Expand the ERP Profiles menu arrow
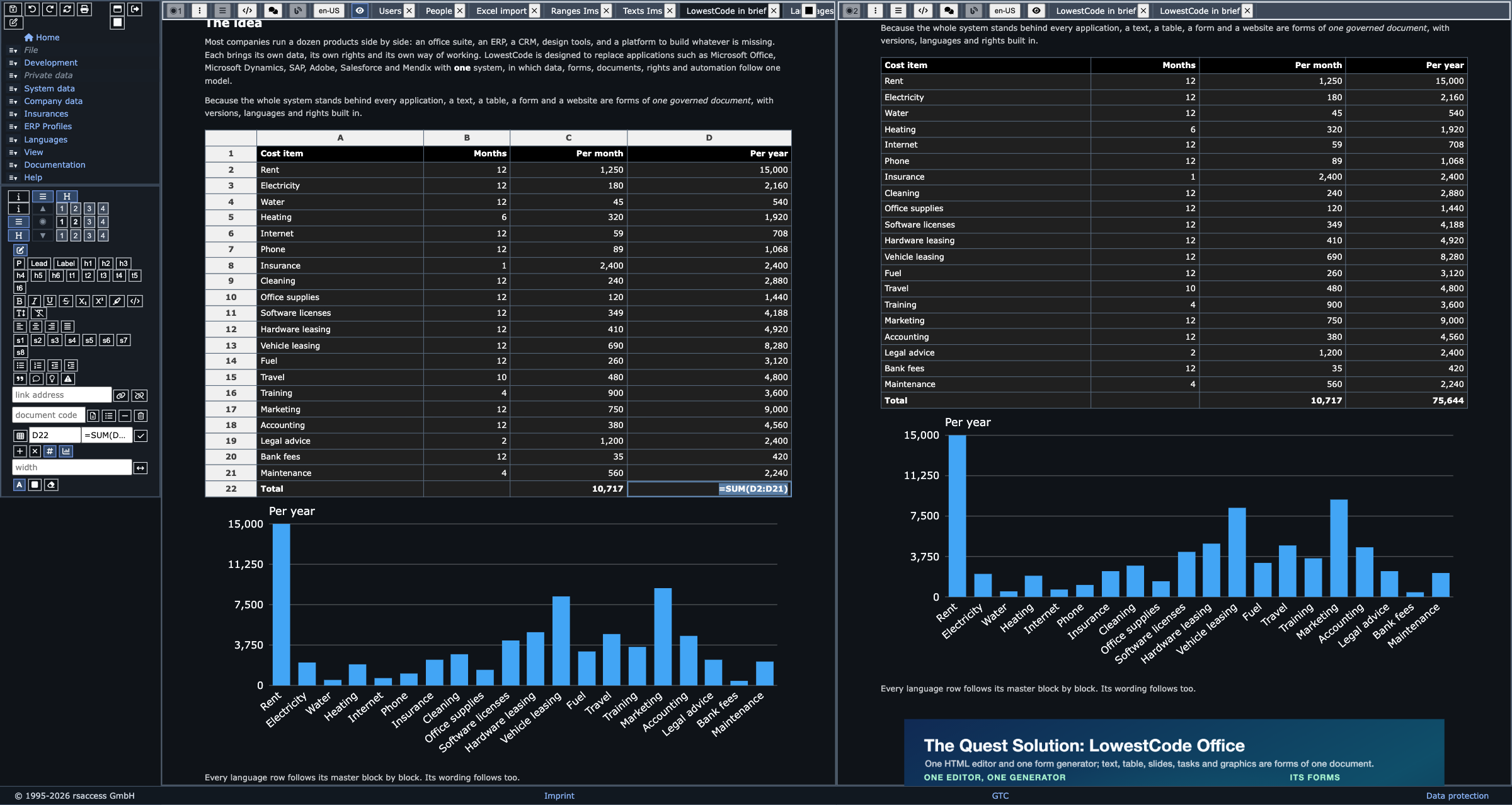Image resolution: width=1512 pixels, height=805 pixels. (13, 127)
